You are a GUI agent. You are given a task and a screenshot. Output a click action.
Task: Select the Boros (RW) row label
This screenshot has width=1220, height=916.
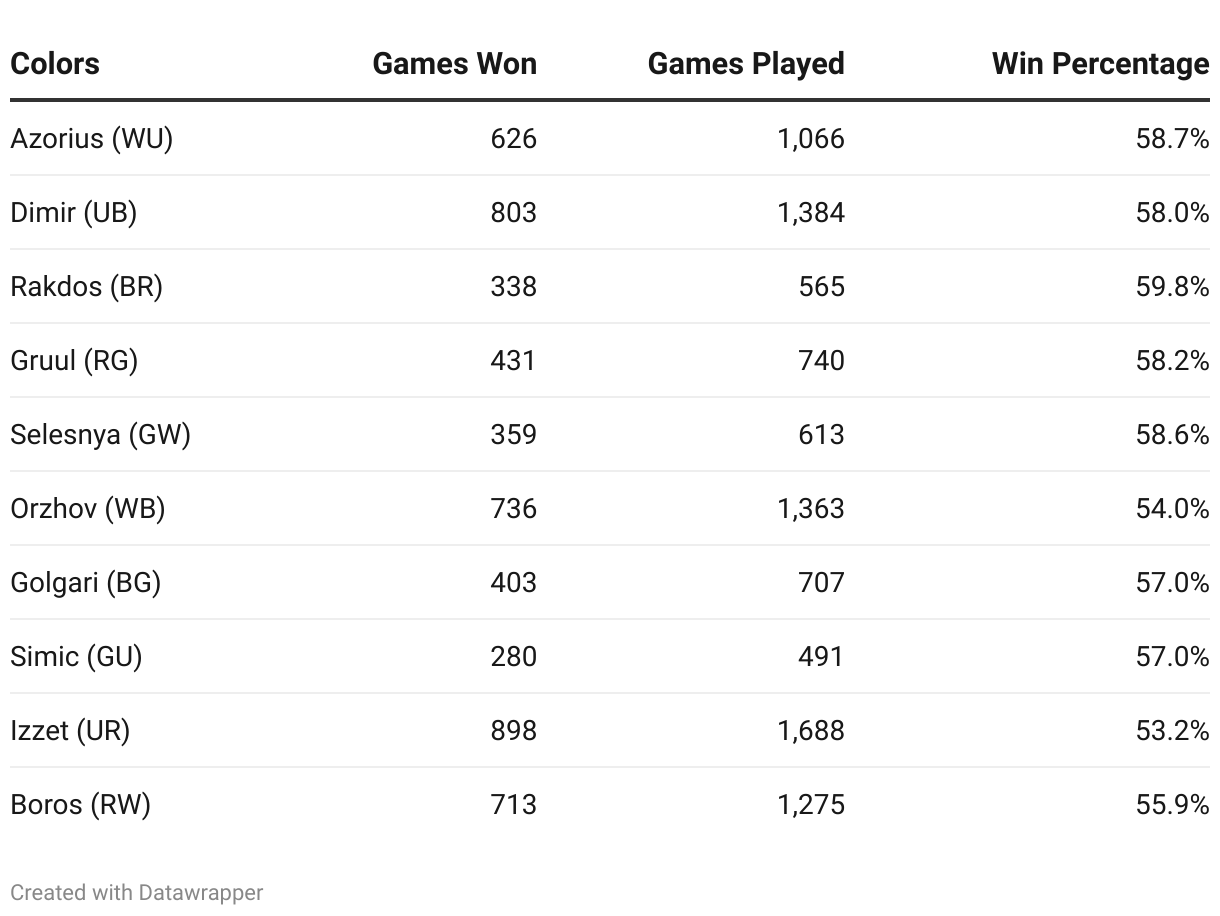pos(80,805)
